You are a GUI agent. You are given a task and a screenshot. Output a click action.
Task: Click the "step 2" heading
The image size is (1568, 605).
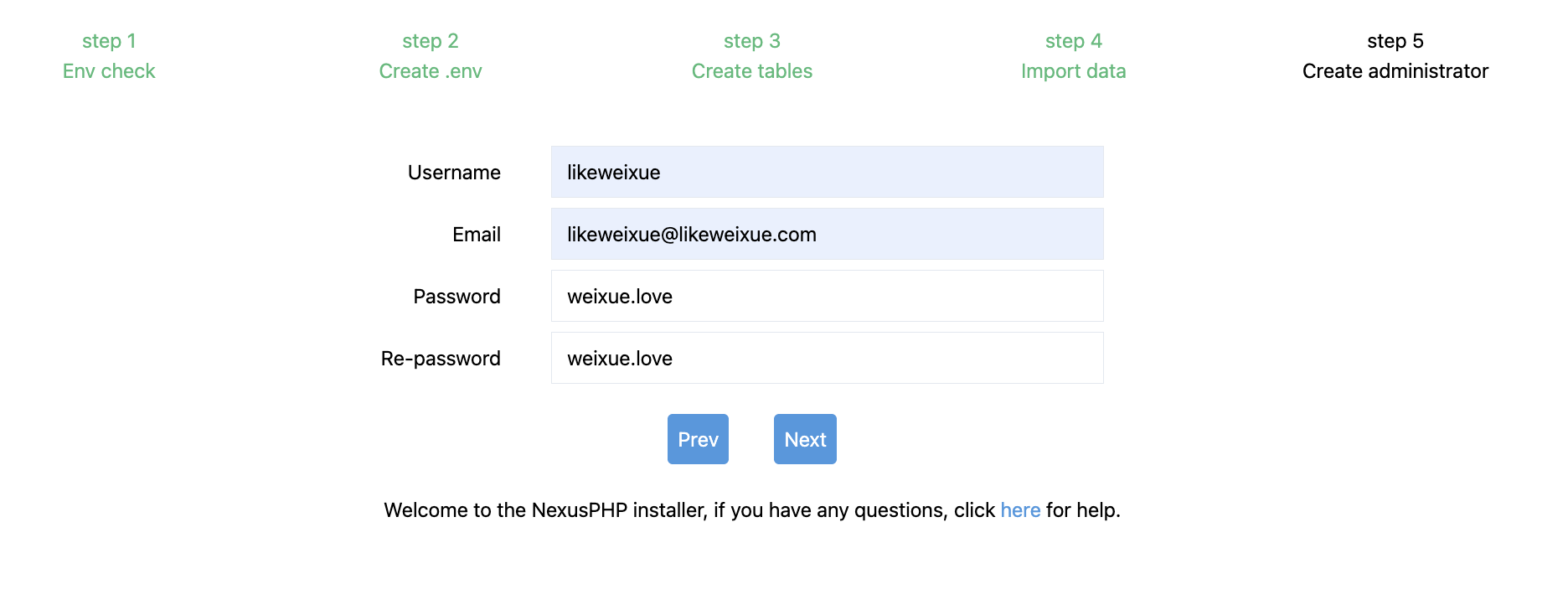pyautogui.click(x=430, y=41)
